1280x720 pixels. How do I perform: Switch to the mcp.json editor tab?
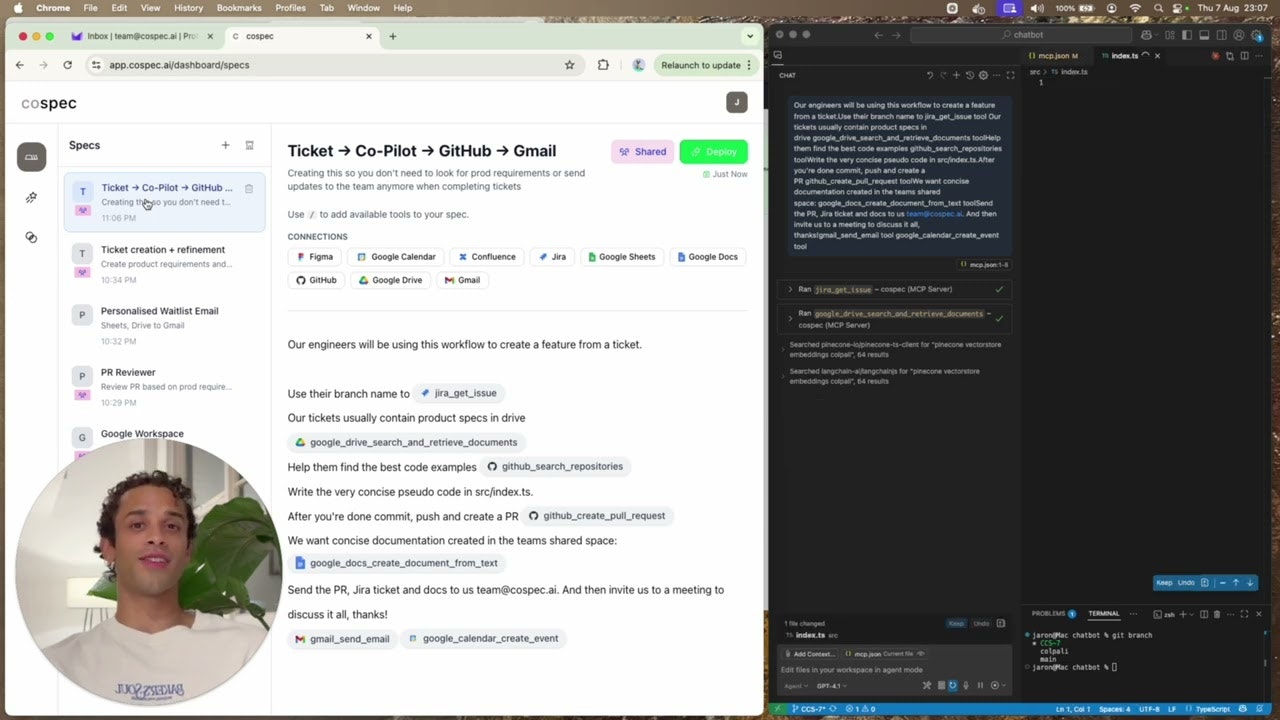[x=1056, y=56]
